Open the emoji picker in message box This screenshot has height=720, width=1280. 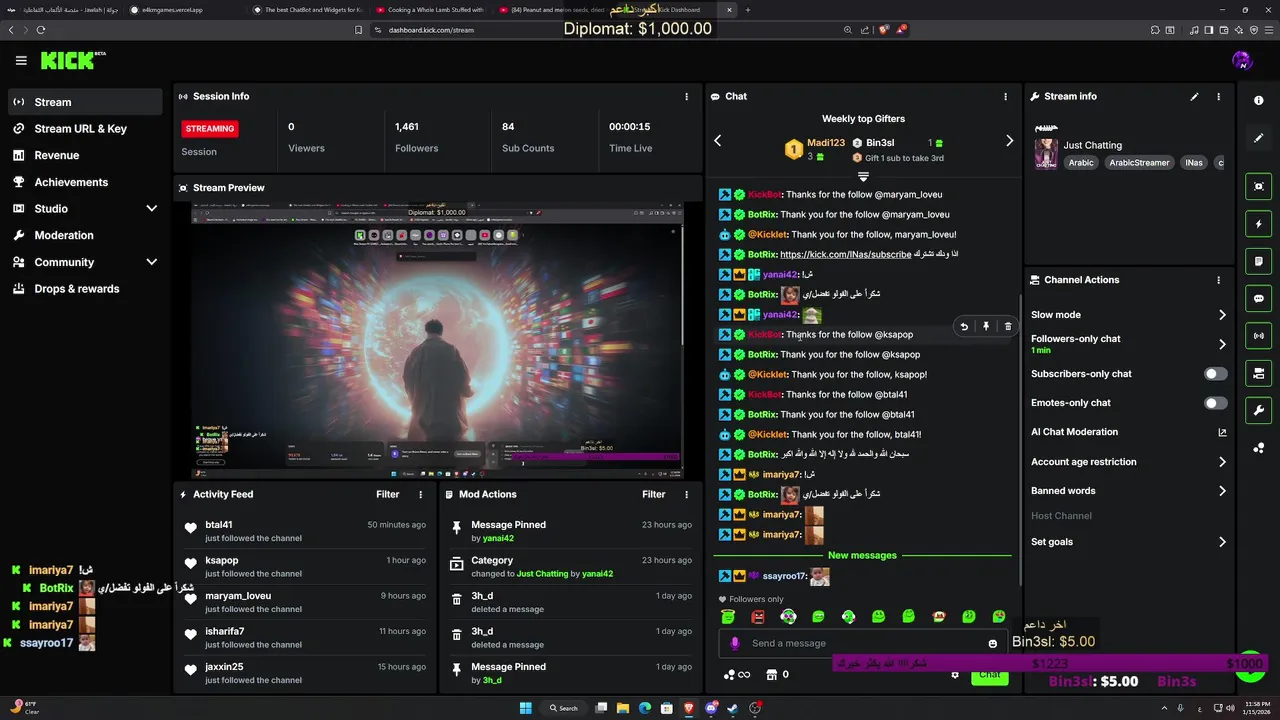click(993, 644)
